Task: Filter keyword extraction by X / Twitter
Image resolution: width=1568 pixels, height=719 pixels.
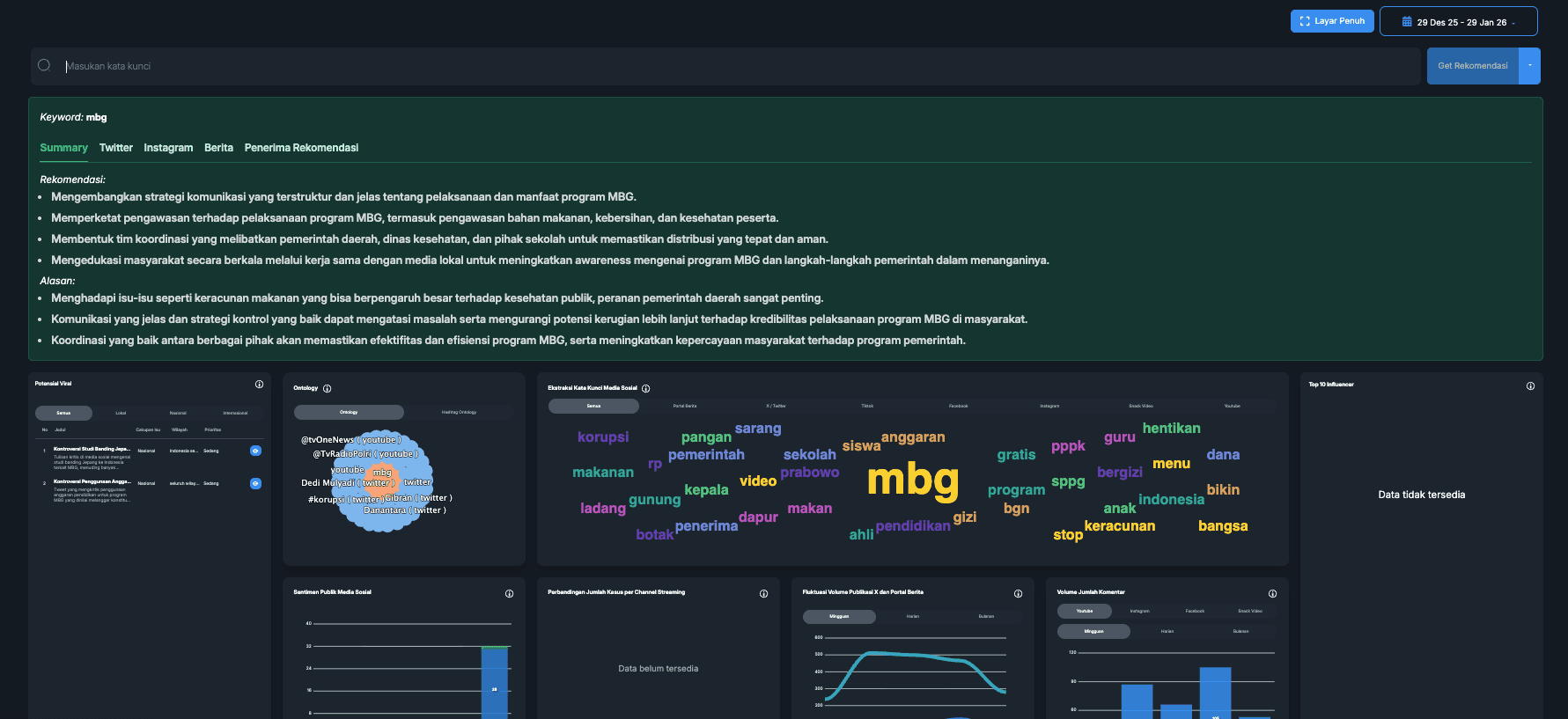Action: 776,406
